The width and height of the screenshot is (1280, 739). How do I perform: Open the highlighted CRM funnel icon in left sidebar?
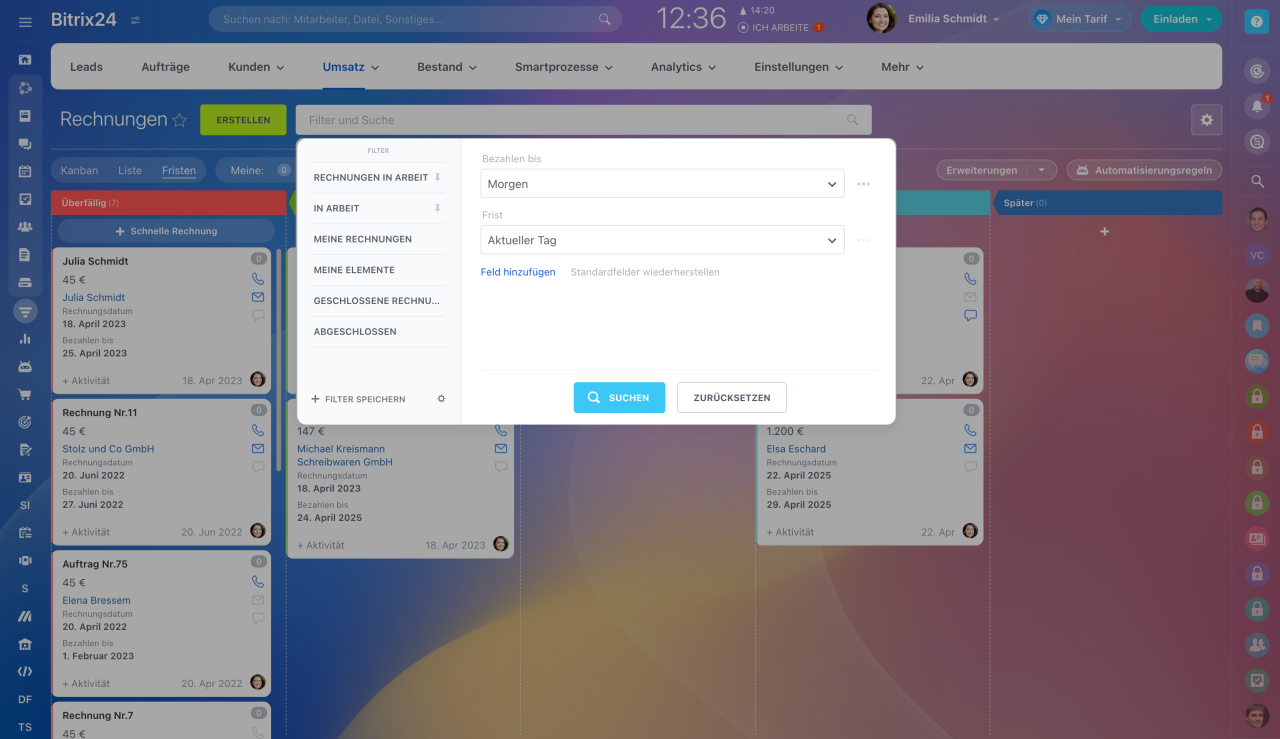pyautogui.click(x=25, y=311)
